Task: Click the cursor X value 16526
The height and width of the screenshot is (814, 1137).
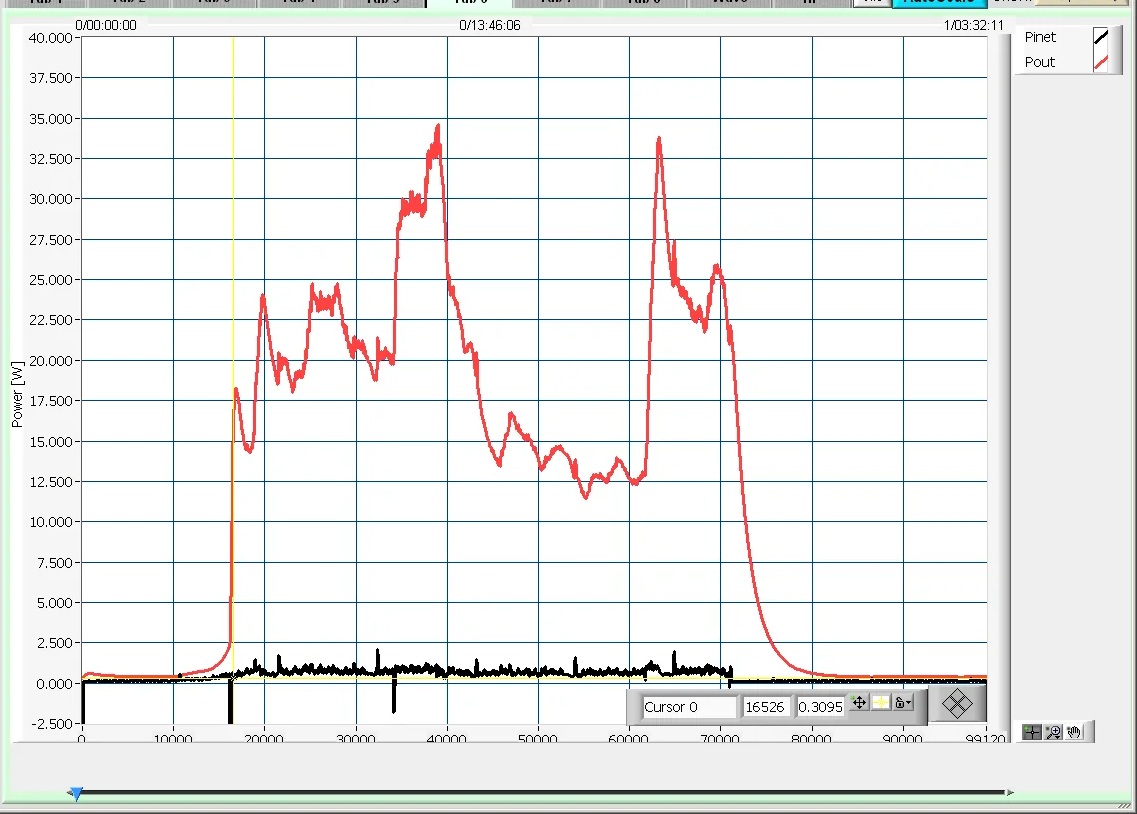Action: [x=765, y=707]
